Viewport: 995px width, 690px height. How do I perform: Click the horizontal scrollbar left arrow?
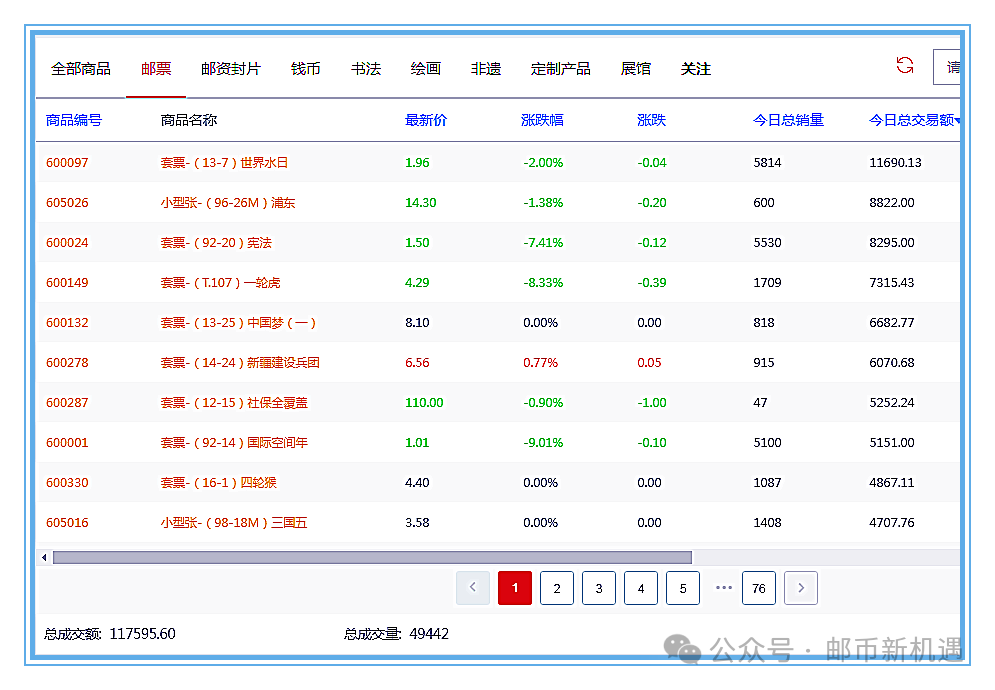point(44,557)
